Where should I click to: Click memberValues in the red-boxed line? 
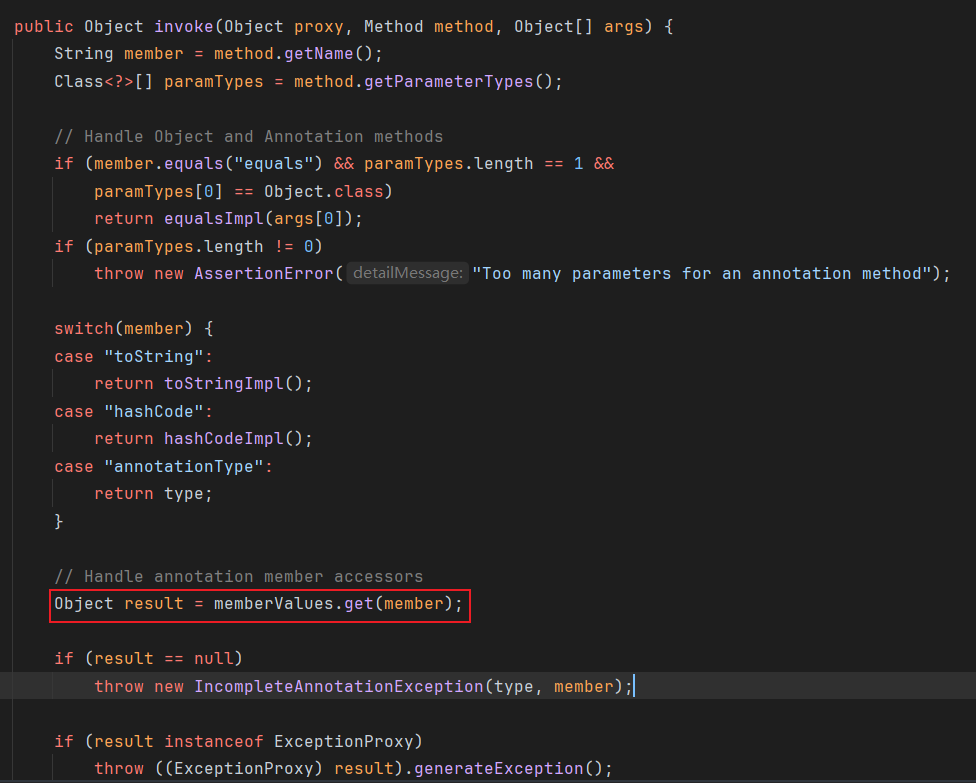(x=273, y=604)
